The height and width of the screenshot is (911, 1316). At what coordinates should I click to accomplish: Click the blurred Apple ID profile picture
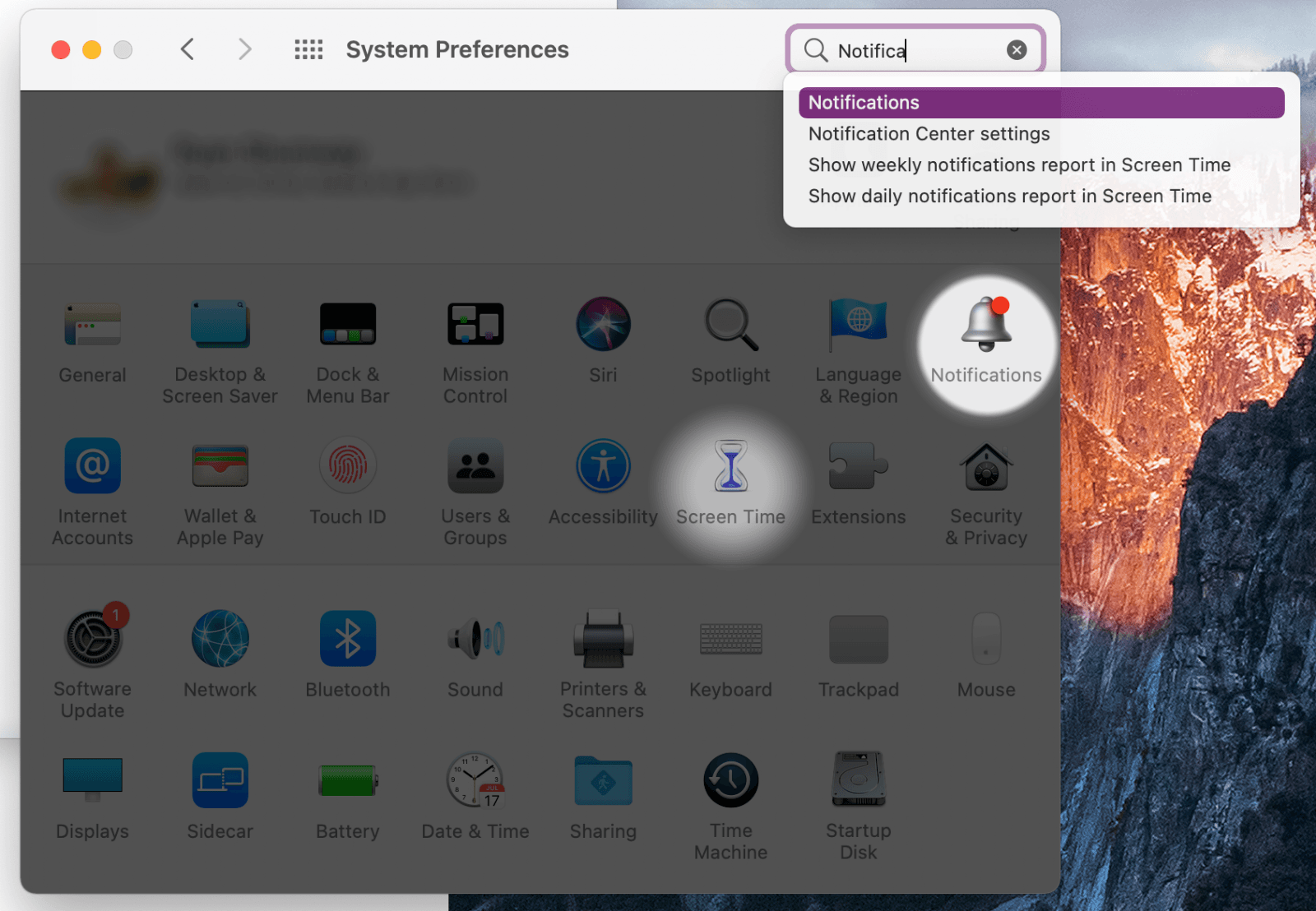click(x=109, y=180)
